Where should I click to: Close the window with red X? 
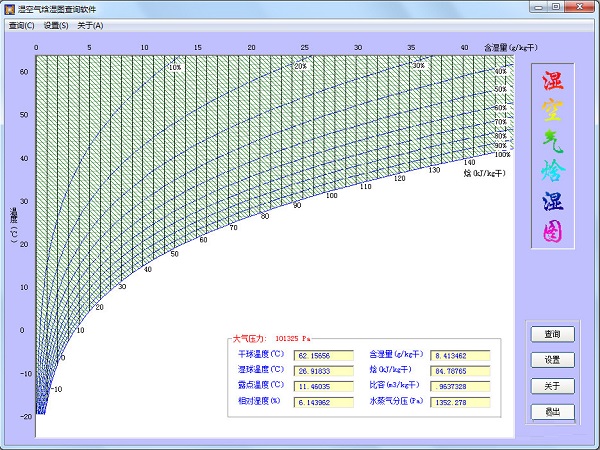coord(579,8)
